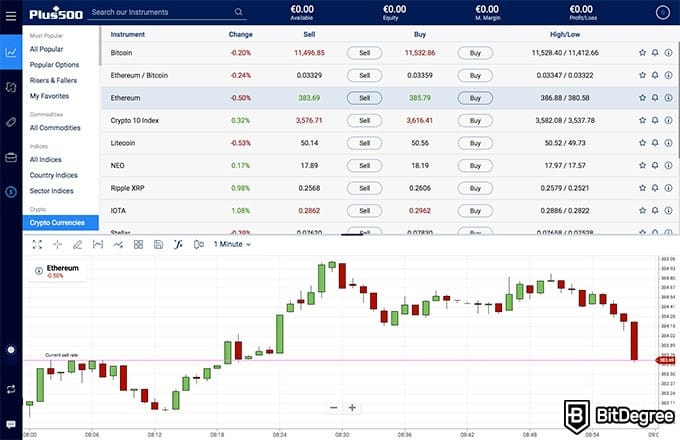Image resolution: width=680 pixels, height=440 pixels.
Task: Open the indicators function icon
Action: coord(178,244)
